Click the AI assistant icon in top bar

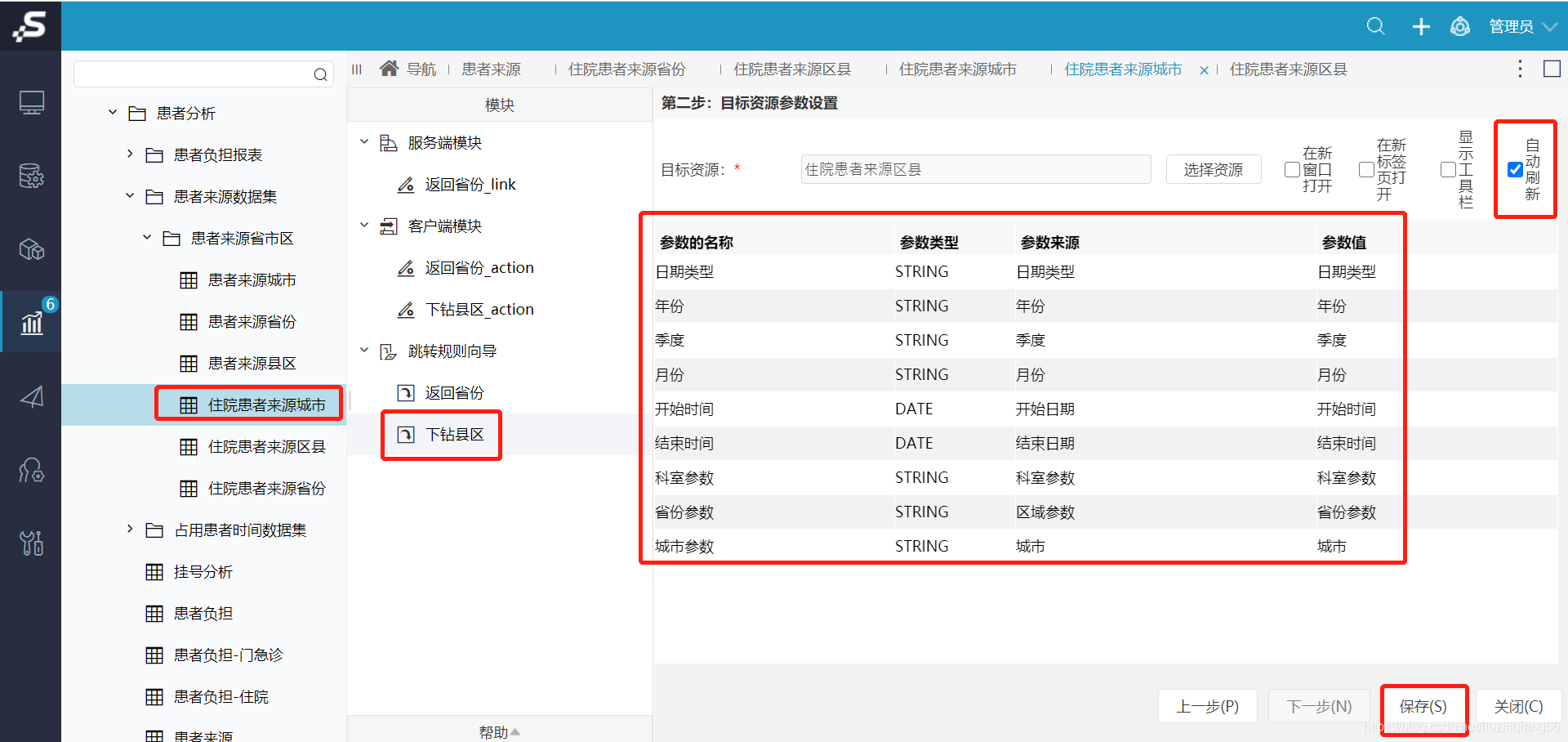click(x=1460, y=26)
